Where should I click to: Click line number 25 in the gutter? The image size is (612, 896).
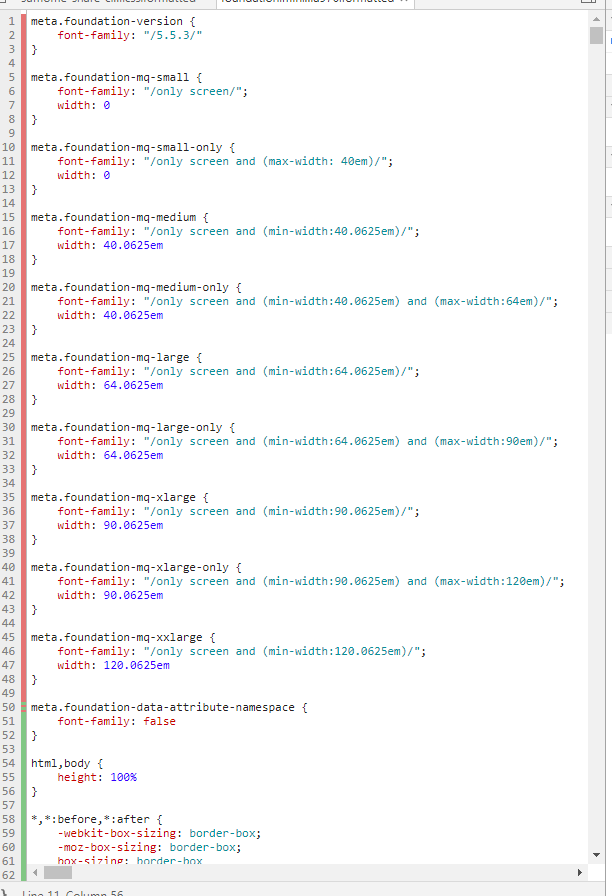9,357
